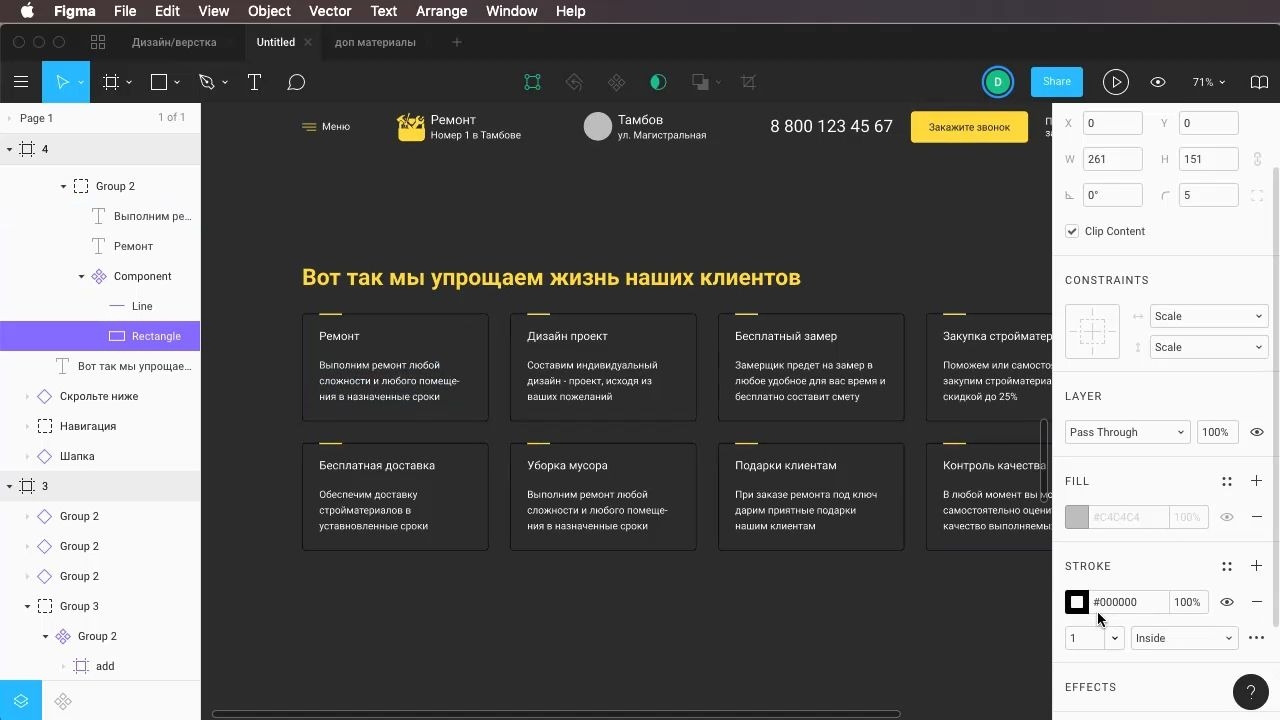The image size is (1280, 720).
Task: Remove the fill with minus icon
Action: point(1257,517)
